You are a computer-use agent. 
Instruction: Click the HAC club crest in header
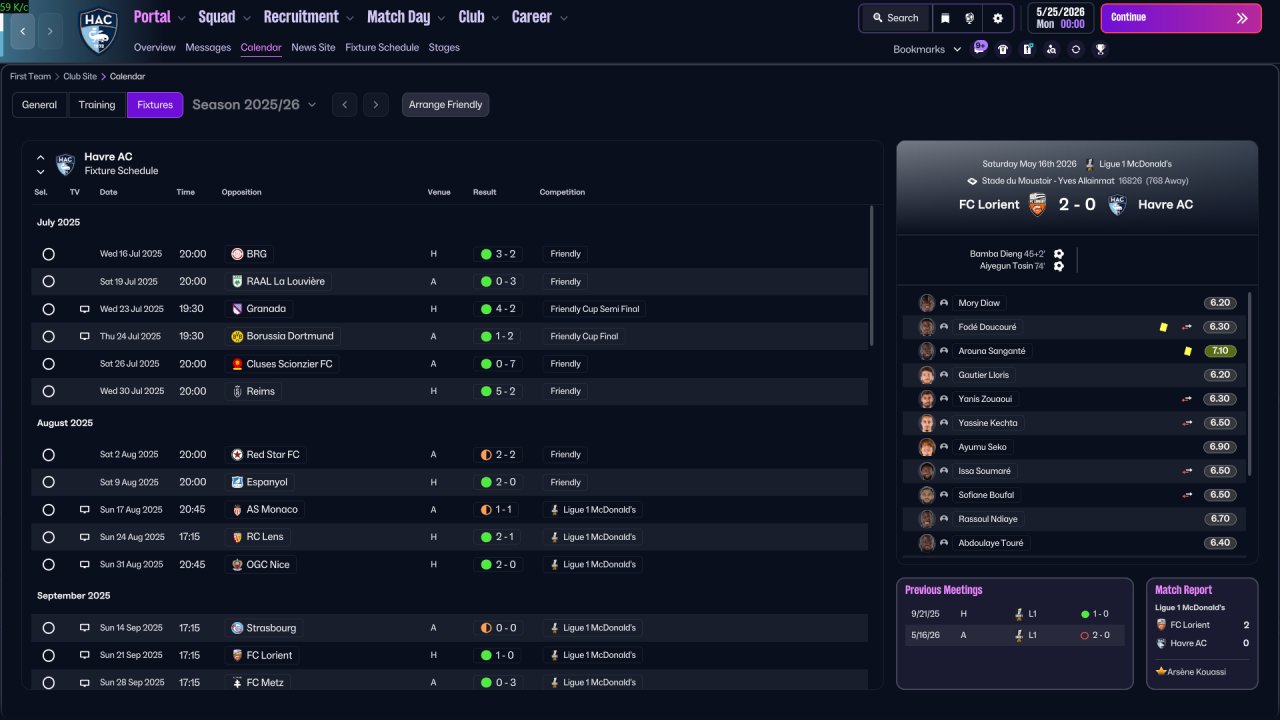click(x=98, y=31)
